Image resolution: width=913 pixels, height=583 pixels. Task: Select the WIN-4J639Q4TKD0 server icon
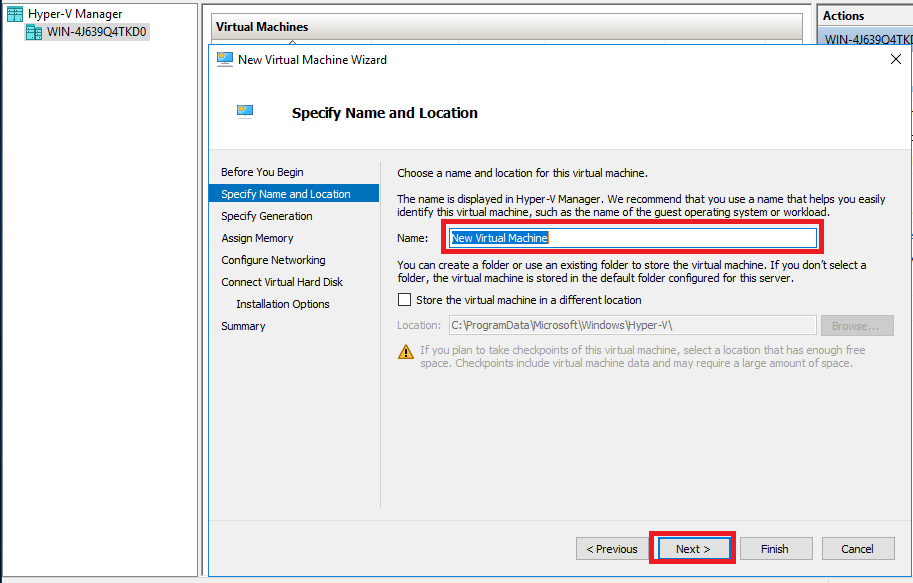click(x=32, y=32)
